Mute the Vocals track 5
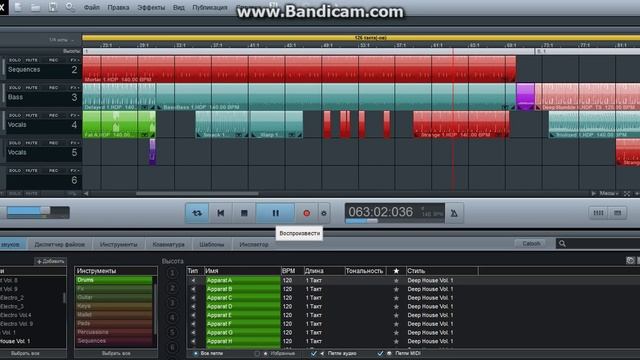Viewport: 640px width, 360px height. click(31, 143)
